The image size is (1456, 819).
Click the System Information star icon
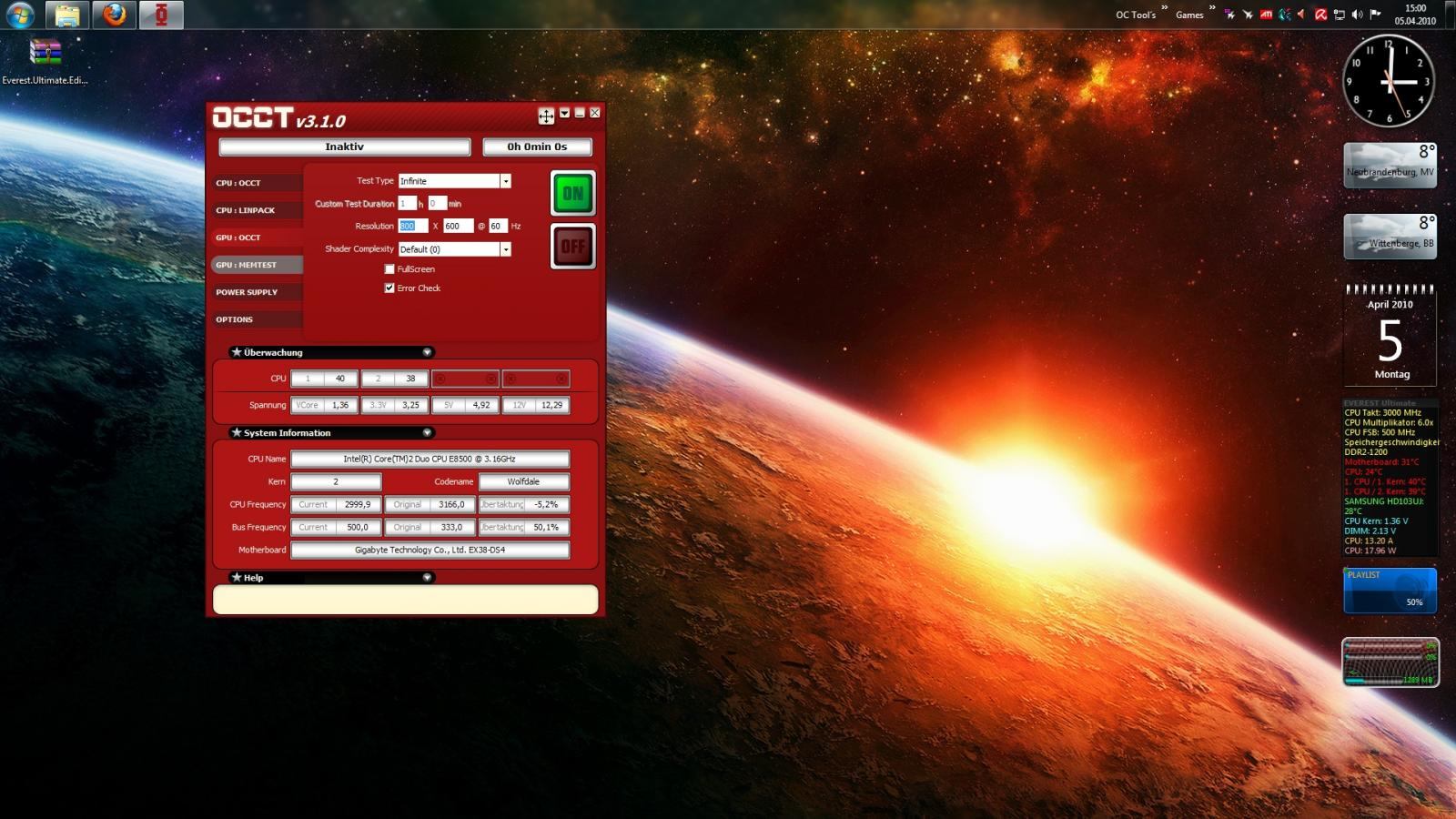click(237, 433)
